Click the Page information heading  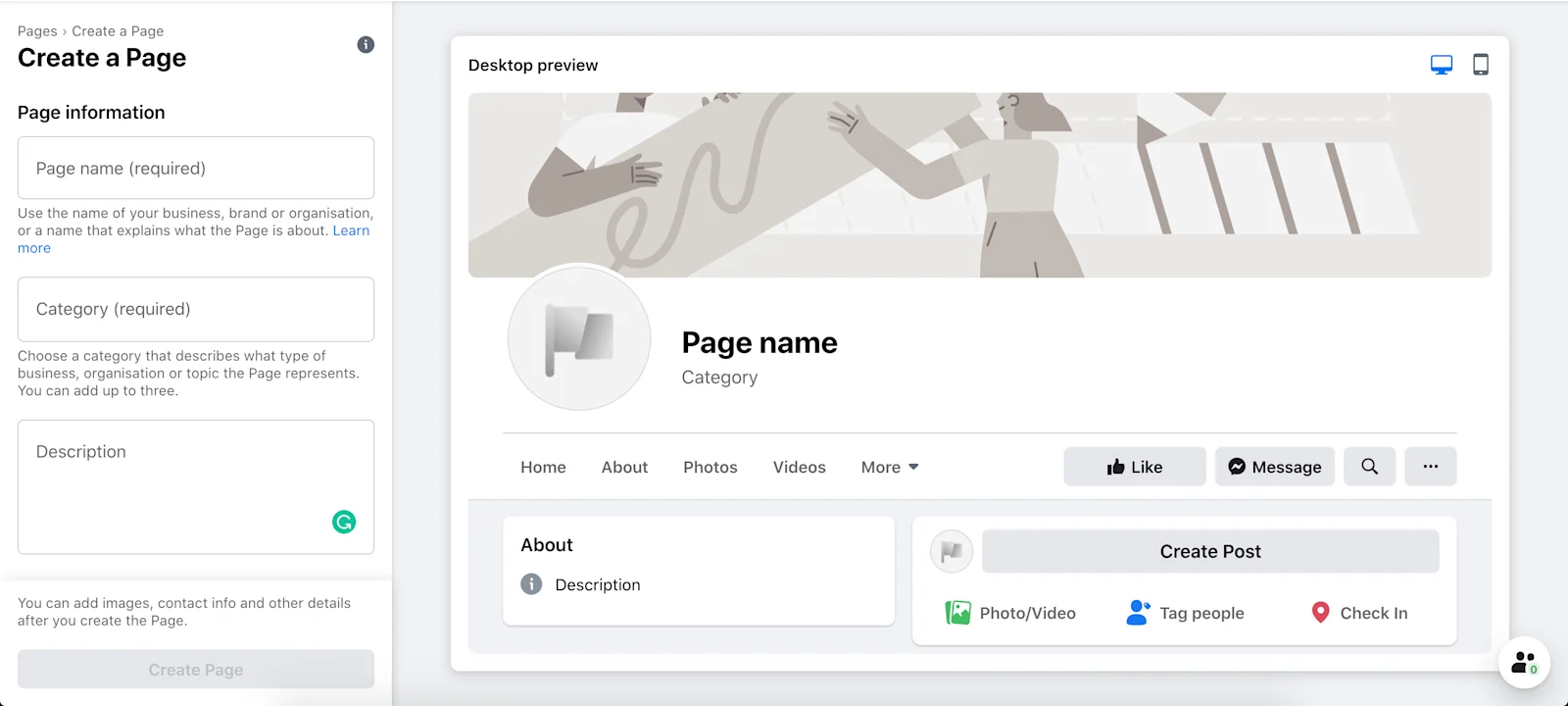(91, 113)
